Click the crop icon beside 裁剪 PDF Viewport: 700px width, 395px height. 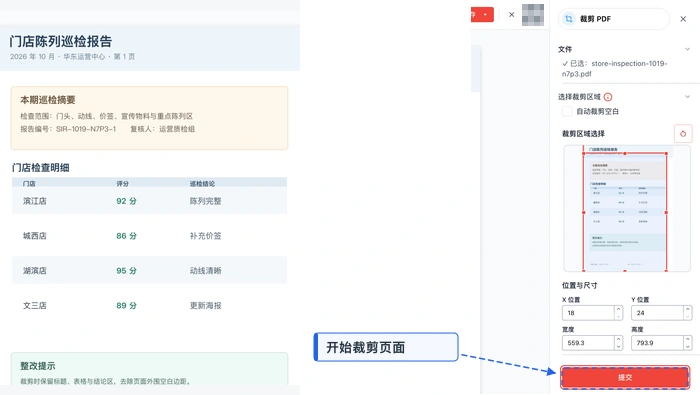point(569,19)
